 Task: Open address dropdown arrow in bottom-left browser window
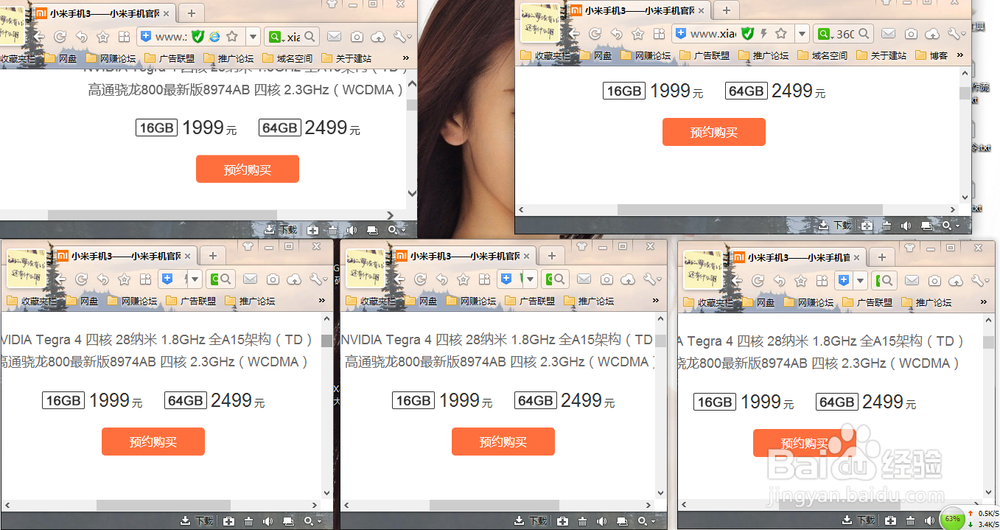click(x=195, y=279)
